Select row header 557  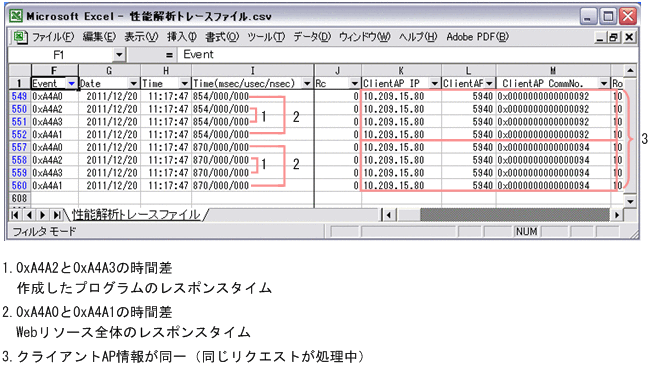(x=20, y=147)
